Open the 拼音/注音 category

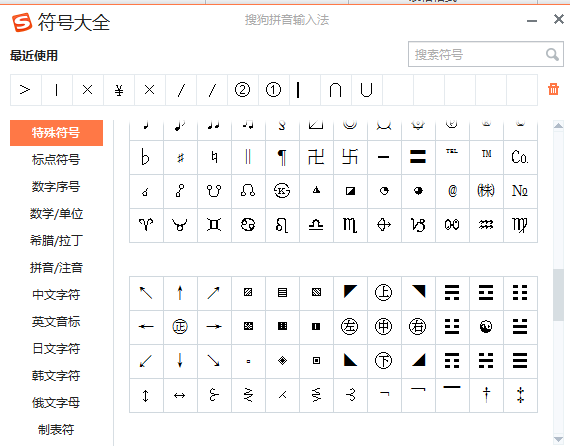[x=56, y=268]
